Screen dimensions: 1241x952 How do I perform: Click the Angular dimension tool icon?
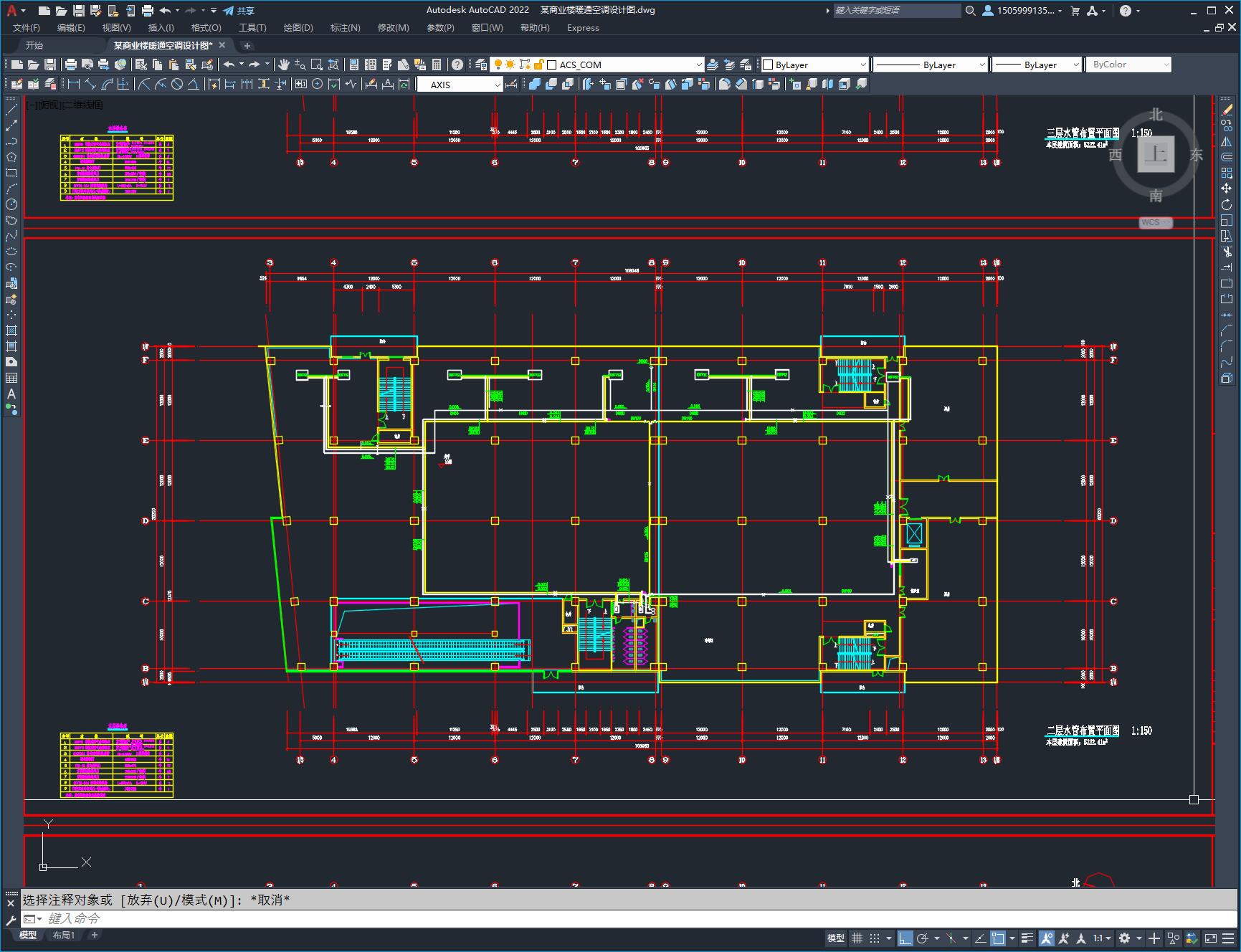point(194,85)
